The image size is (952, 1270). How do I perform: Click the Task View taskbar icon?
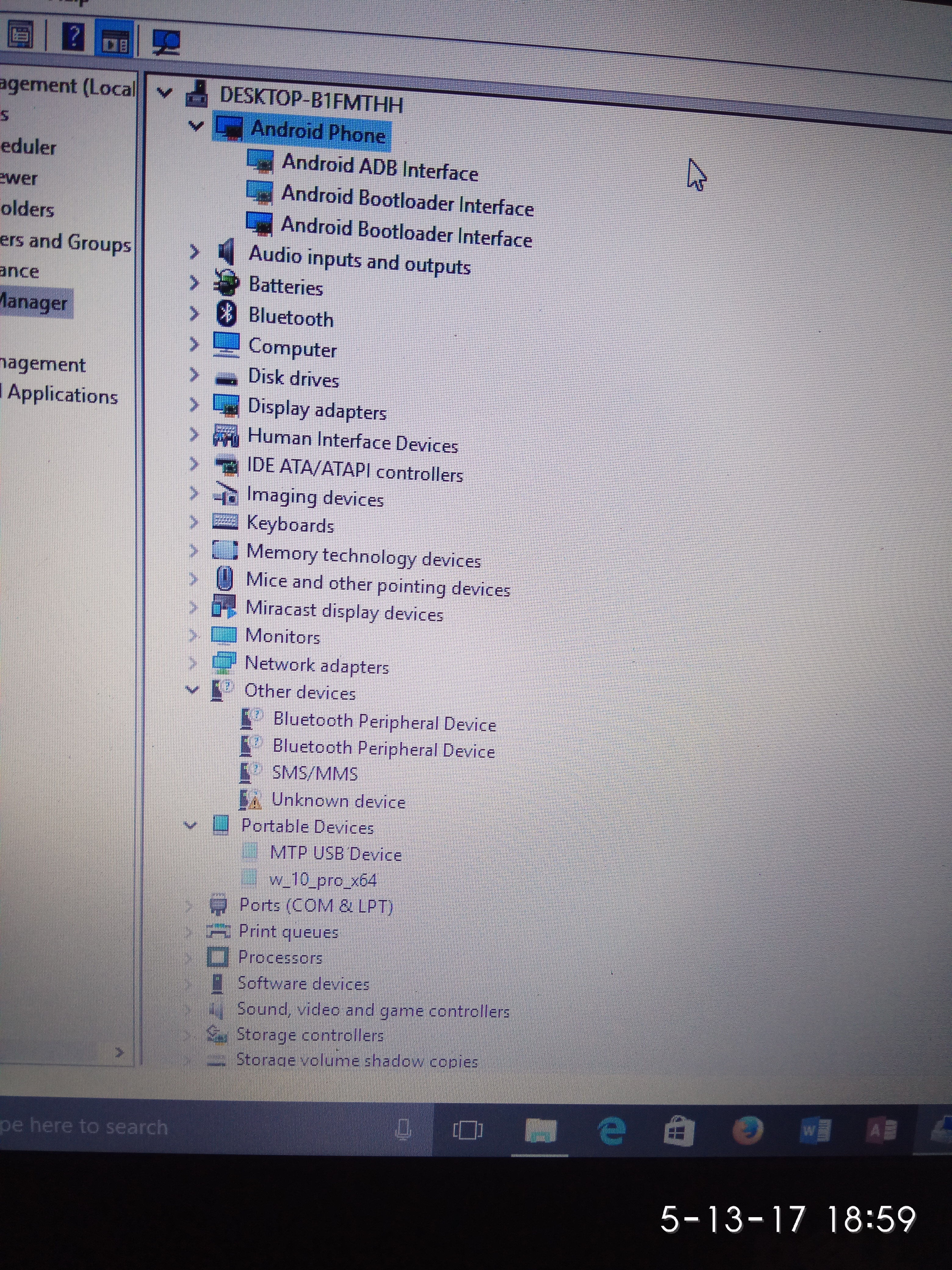coord(468,1130)
